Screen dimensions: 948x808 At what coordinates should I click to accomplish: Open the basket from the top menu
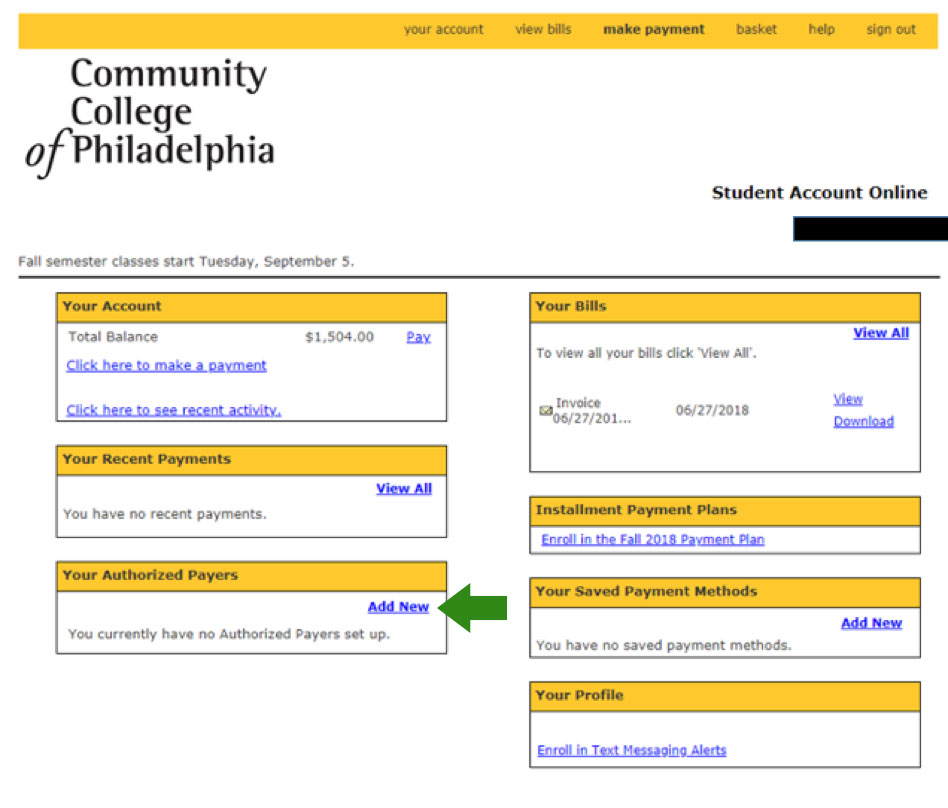[x=756, y=30]
